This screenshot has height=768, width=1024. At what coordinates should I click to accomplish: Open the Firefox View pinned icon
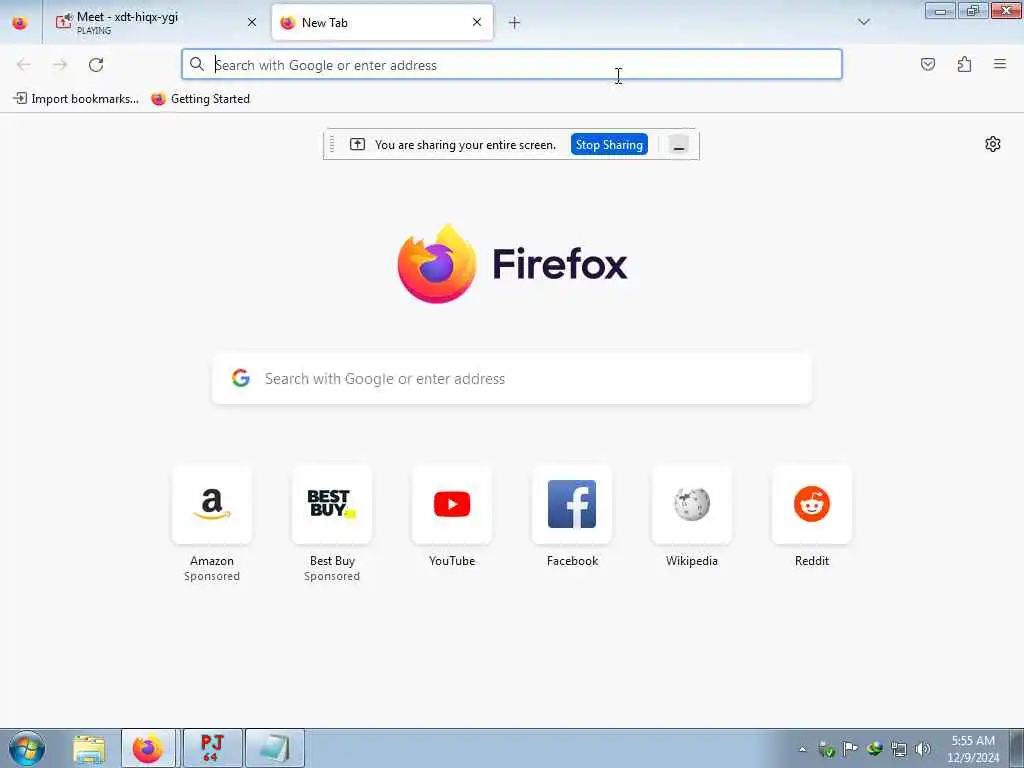[20, 23]
